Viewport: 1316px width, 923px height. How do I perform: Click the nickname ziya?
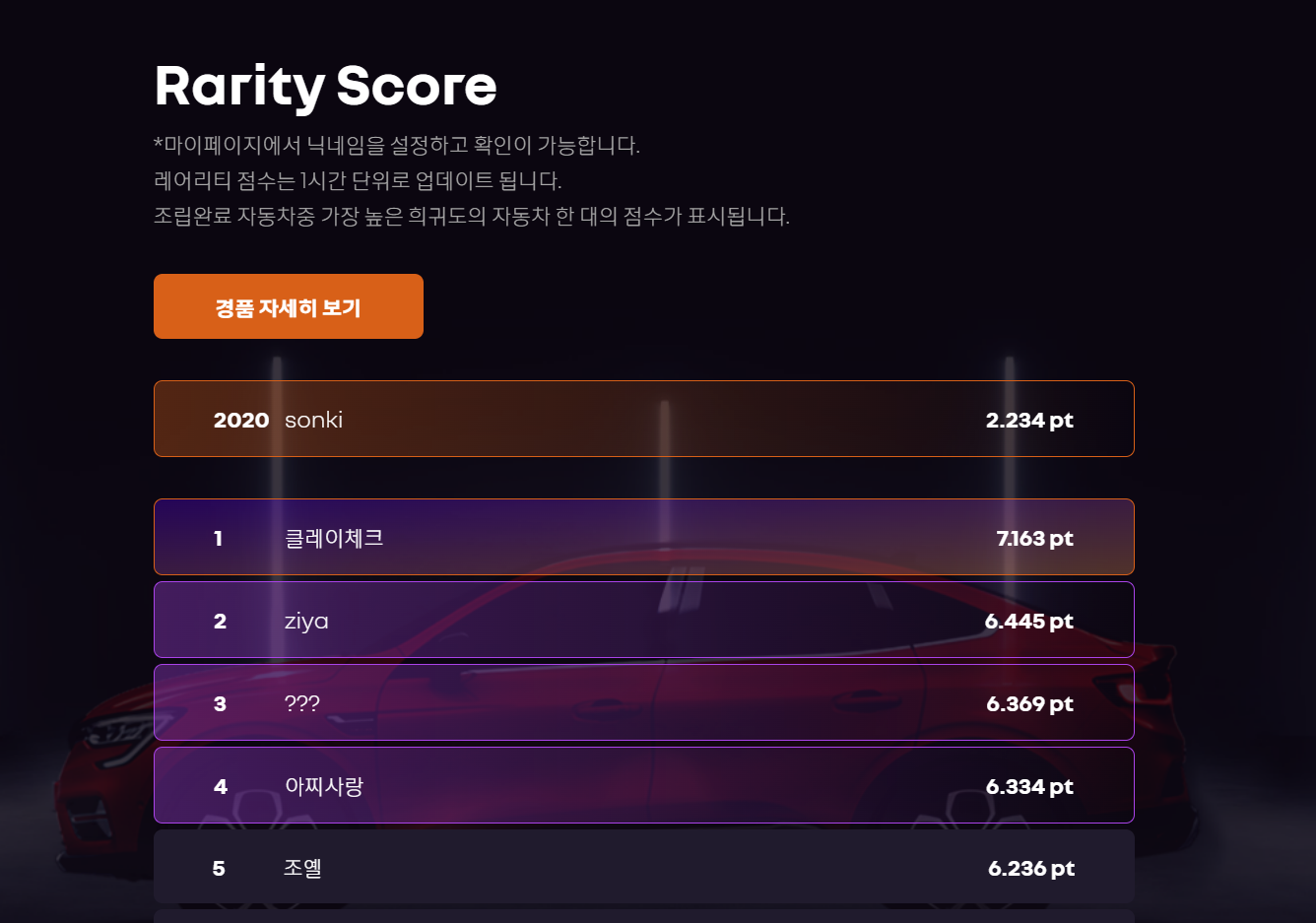[x=306, y=622]
